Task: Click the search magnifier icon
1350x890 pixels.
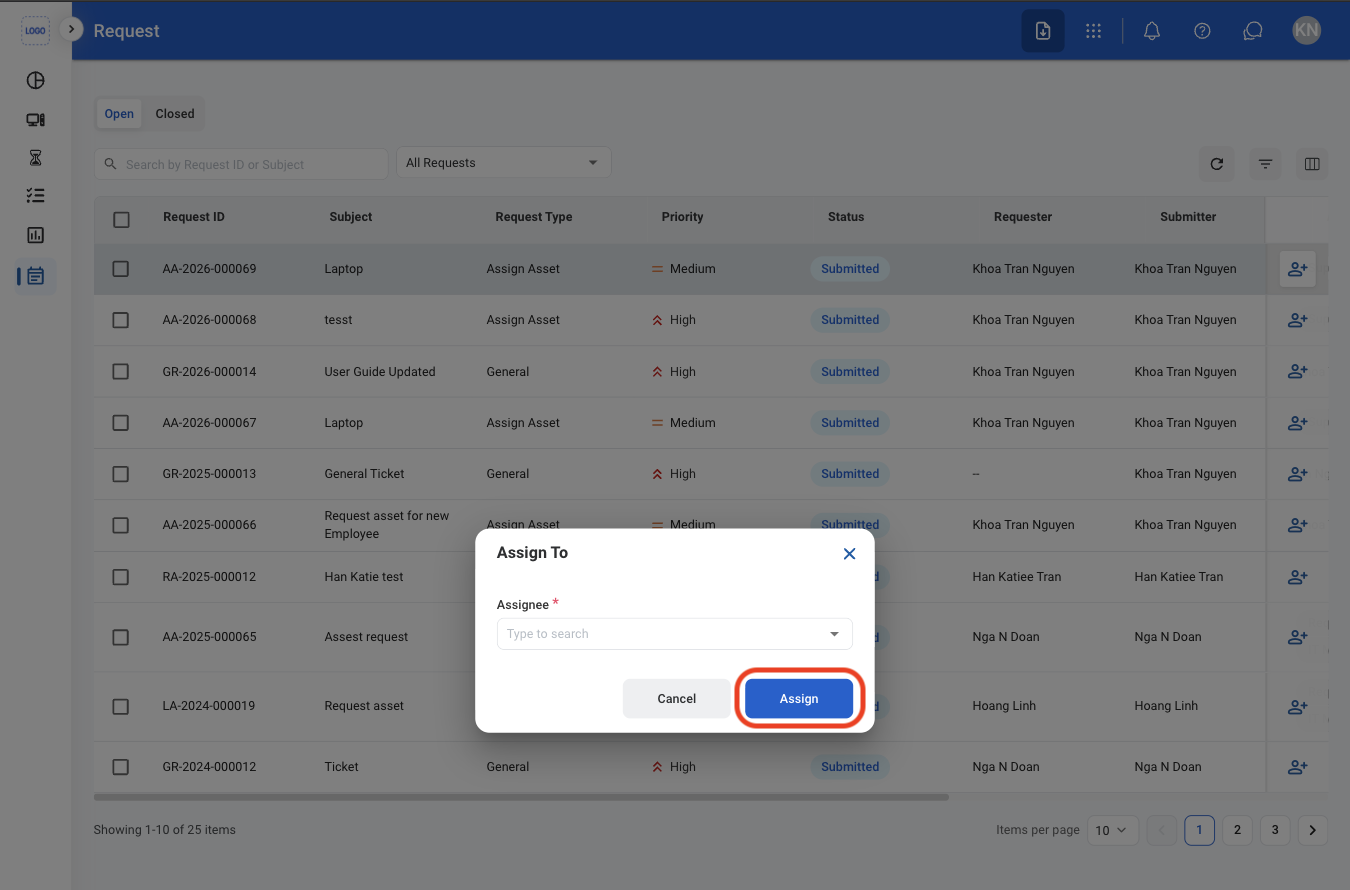Action: tap(111, 164)
